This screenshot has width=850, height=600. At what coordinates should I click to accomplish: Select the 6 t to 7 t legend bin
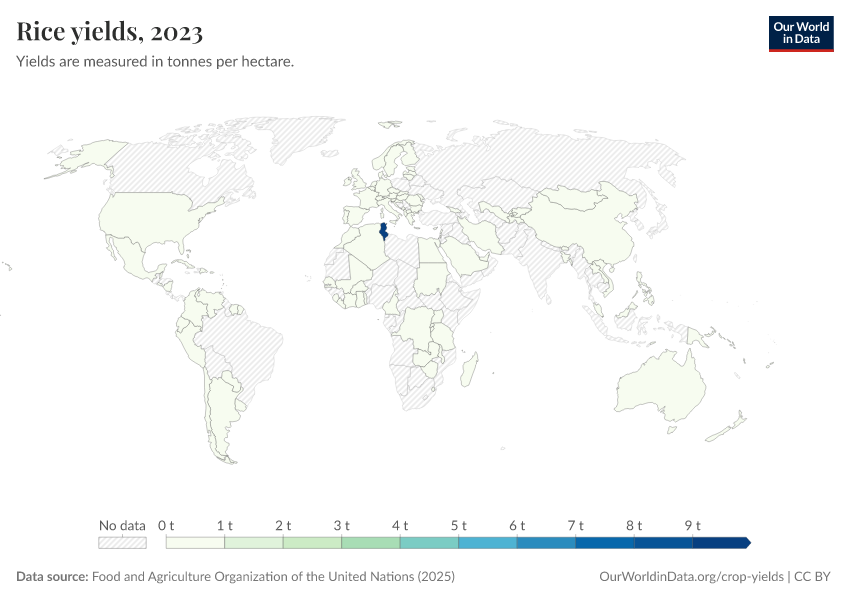[x=546, y=543]
